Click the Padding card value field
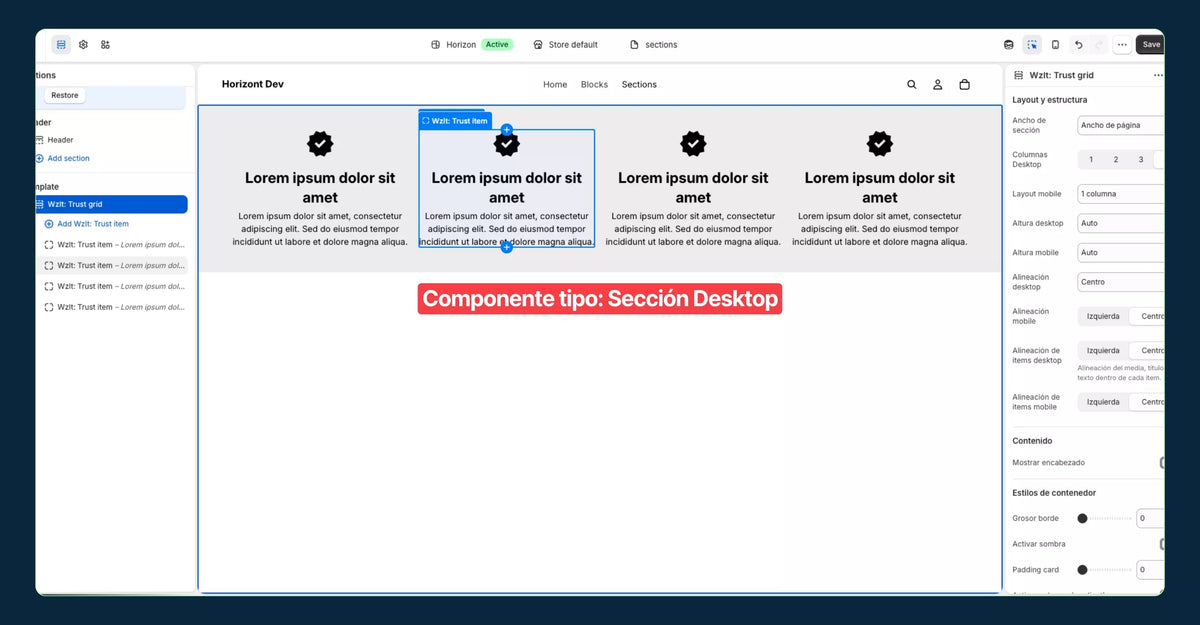1200x625 pixels. tap(1150, 570)
